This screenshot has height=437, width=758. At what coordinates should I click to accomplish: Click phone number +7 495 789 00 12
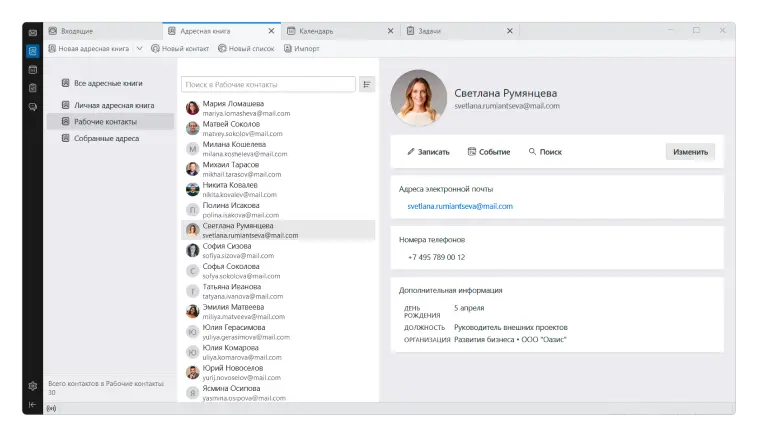click(436, 257)
